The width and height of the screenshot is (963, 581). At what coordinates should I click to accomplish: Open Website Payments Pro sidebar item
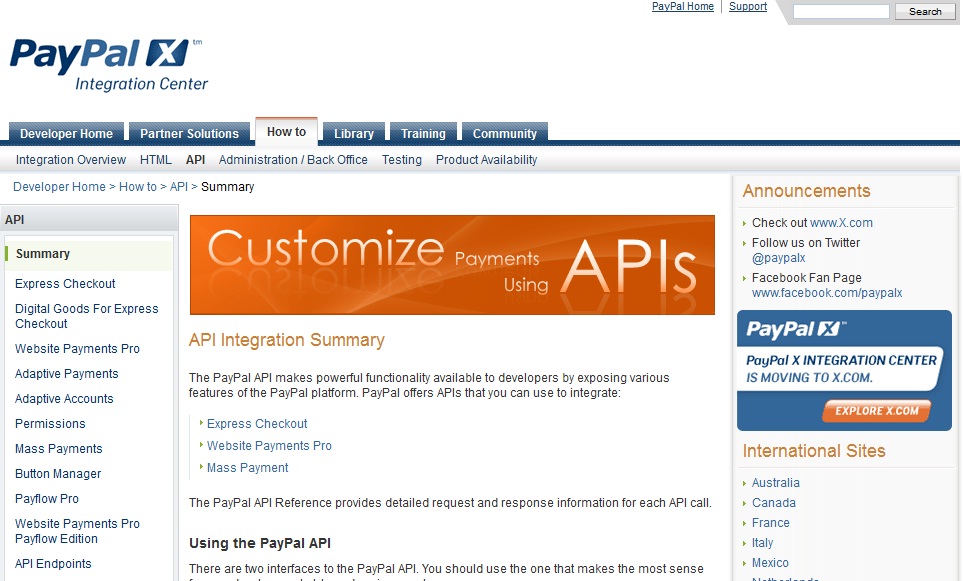pos(77,349)
